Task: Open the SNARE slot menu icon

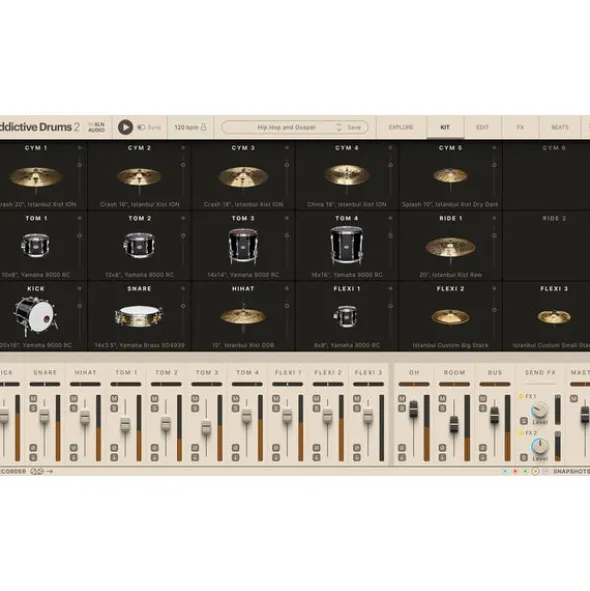Action: click(x=183, y=288)
